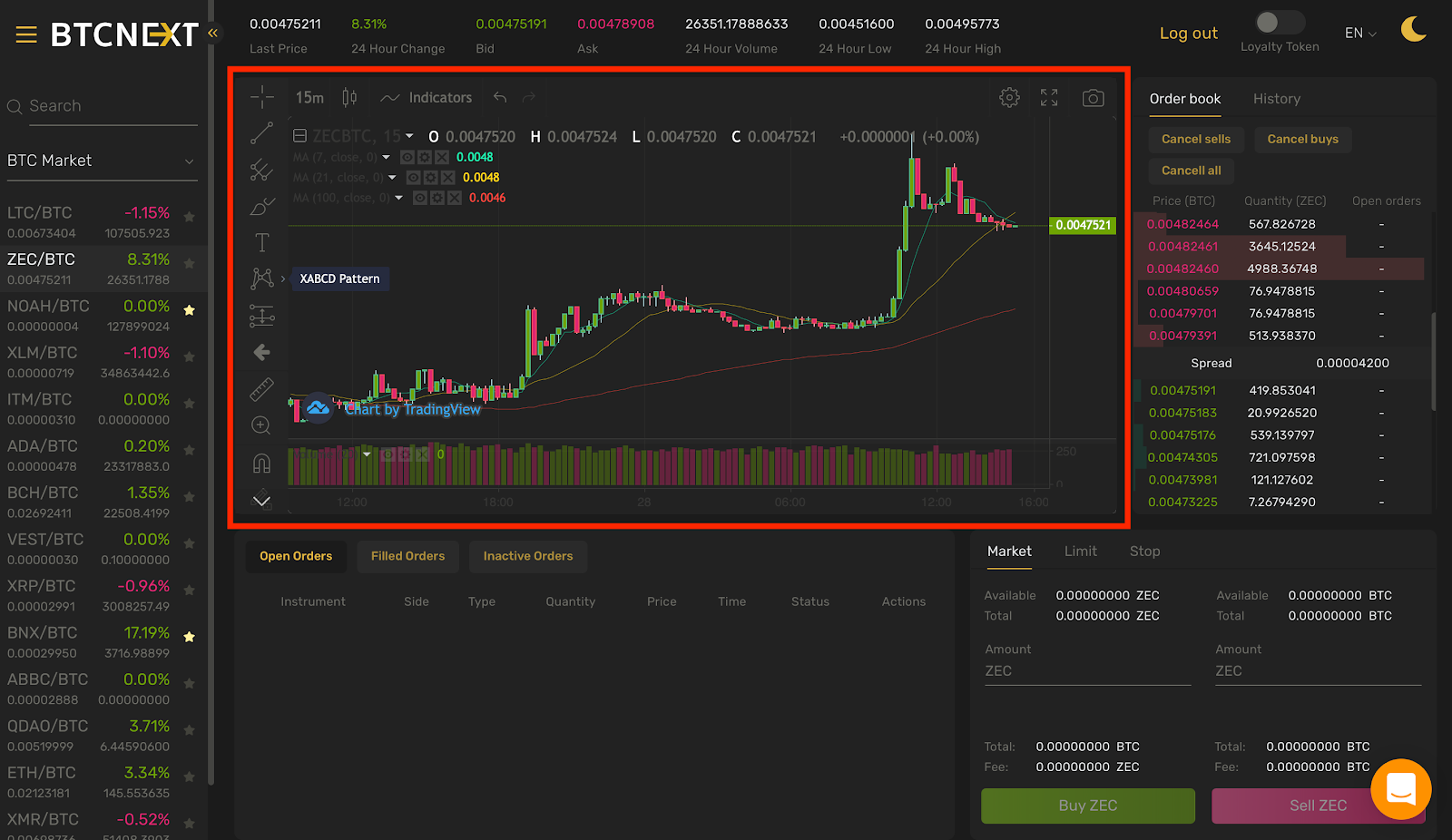Unfavorite the NOAH/BTC pair star
This screenshot has height=840, width=1452.
pos(189,310)
